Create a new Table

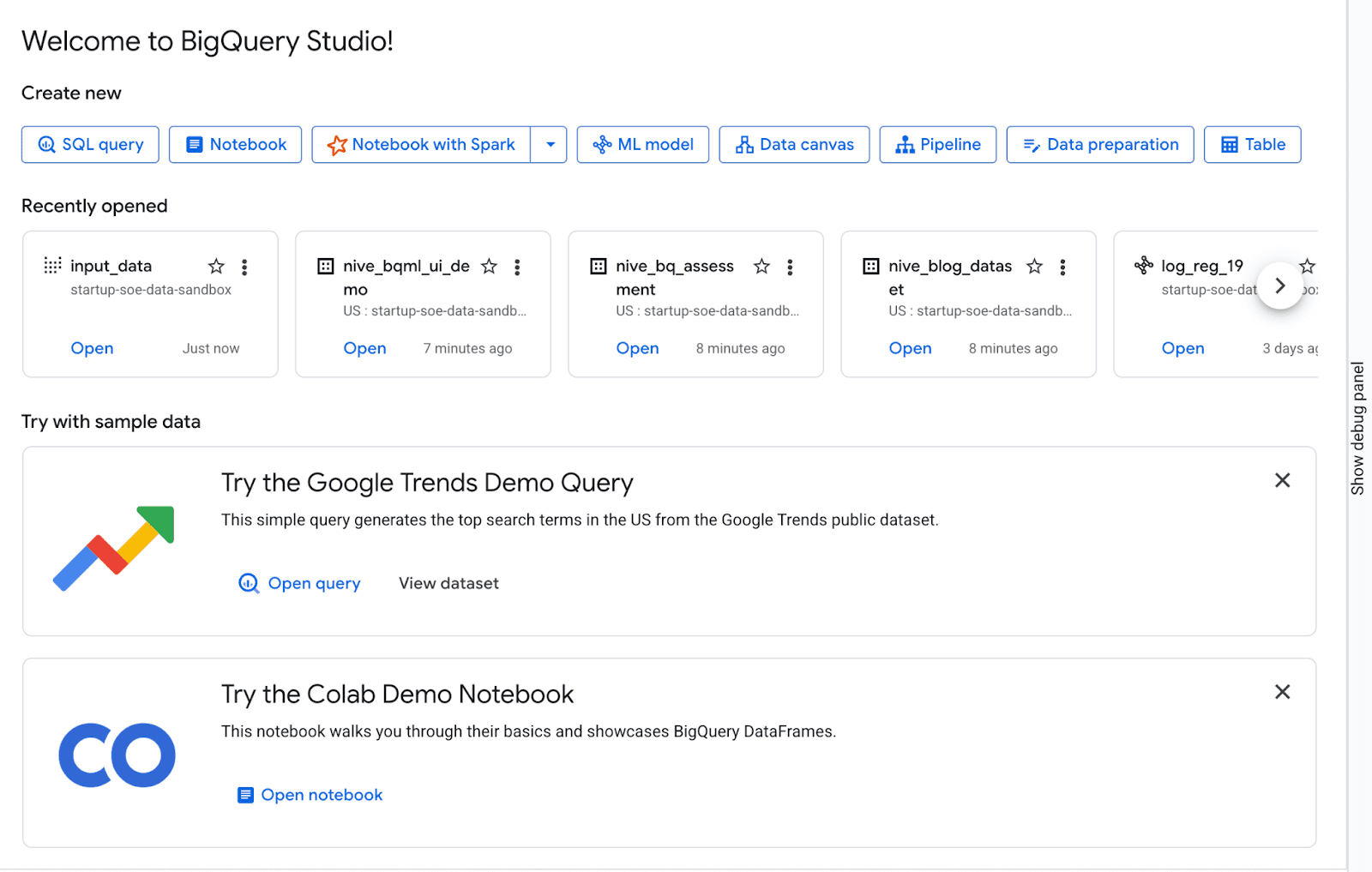point(1252,144)
